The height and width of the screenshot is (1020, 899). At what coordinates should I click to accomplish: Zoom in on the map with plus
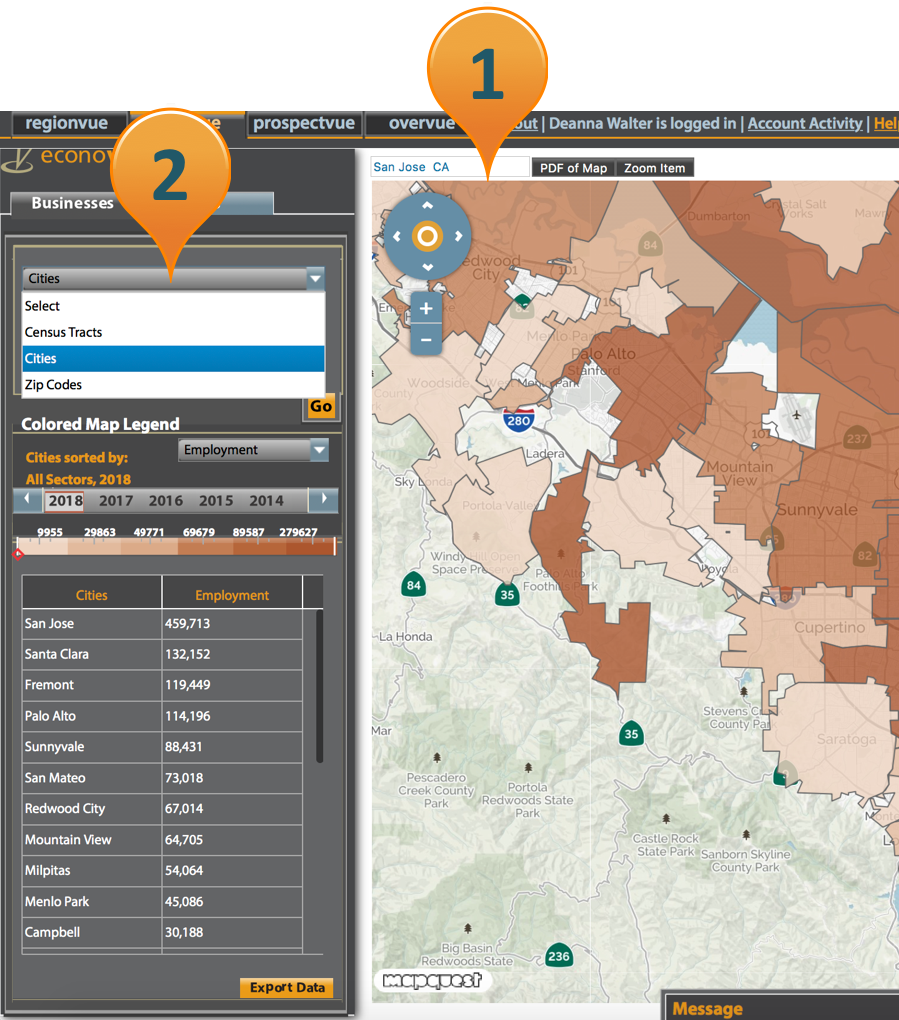pyautogui.click(x=426, y=308)
